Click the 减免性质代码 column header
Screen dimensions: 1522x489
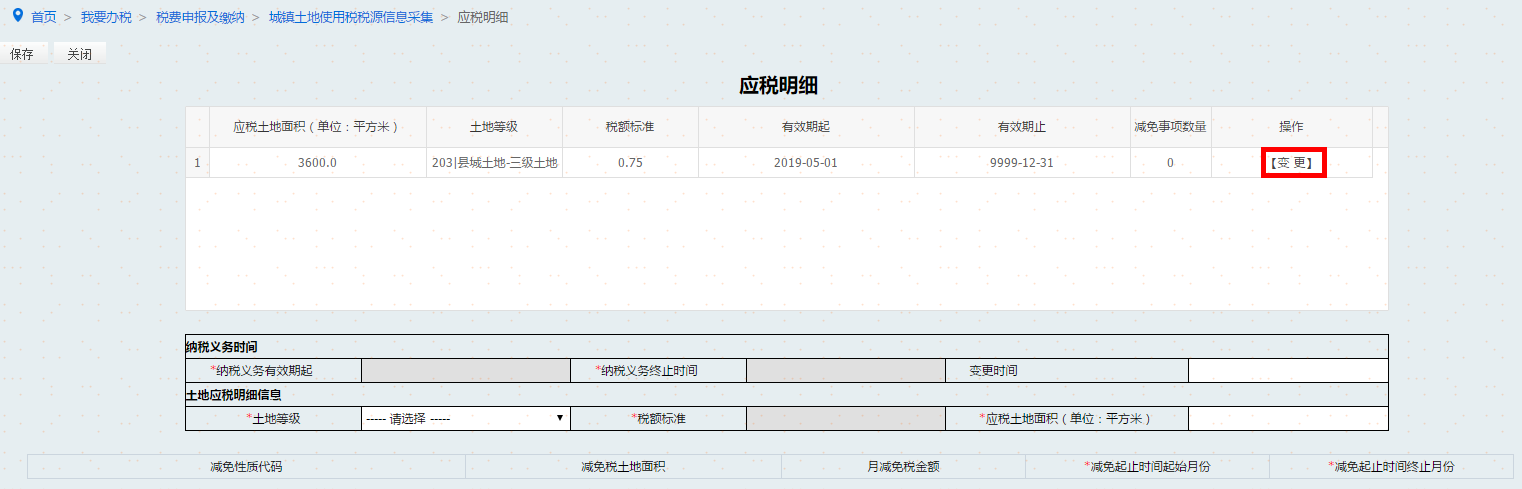[246, 467]
